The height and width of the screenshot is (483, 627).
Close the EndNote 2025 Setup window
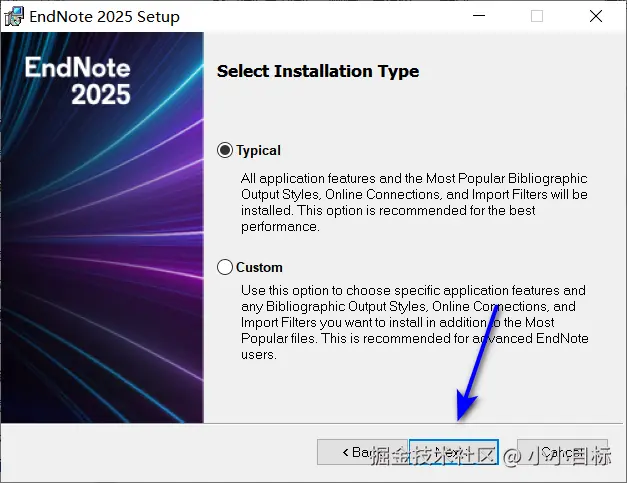pyautogui.click(x=596, y=16)
